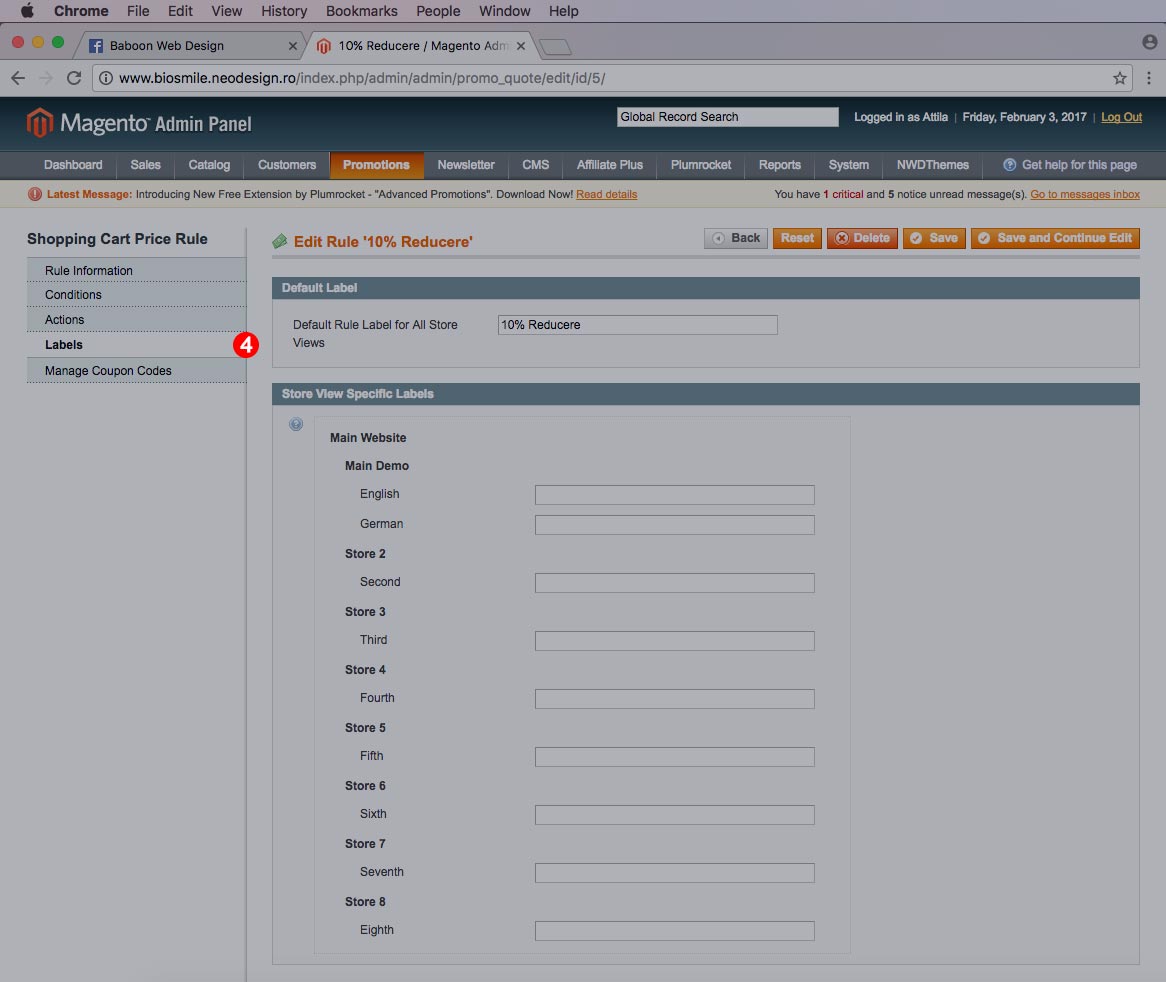The height and width of the screenshot is (982, 1166).
Task: Click the Reset button
Action: coord(797,238)
